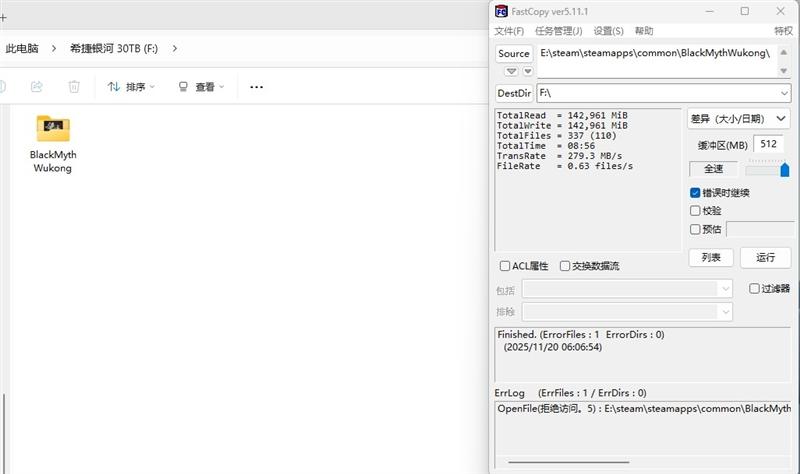Click the 运行 execute button
The image size is (800, 474).
click(765, 258)
